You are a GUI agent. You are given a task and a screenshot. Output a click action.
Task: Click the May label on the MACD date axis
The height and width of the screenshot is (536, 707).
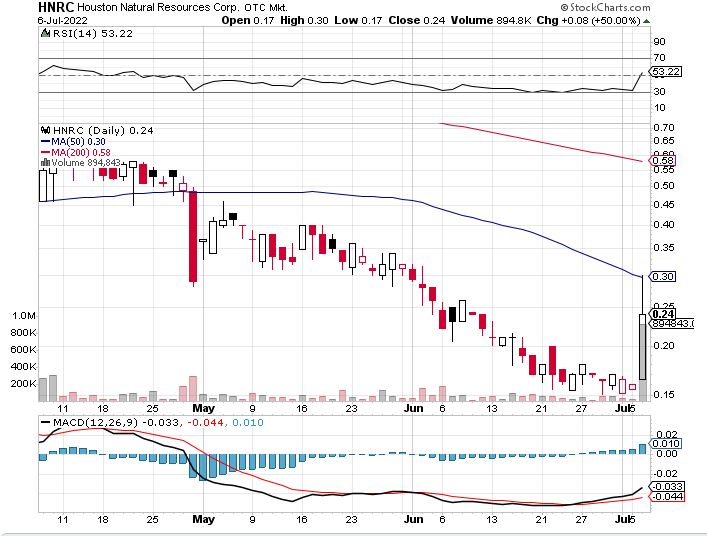(x=203, y=519)
